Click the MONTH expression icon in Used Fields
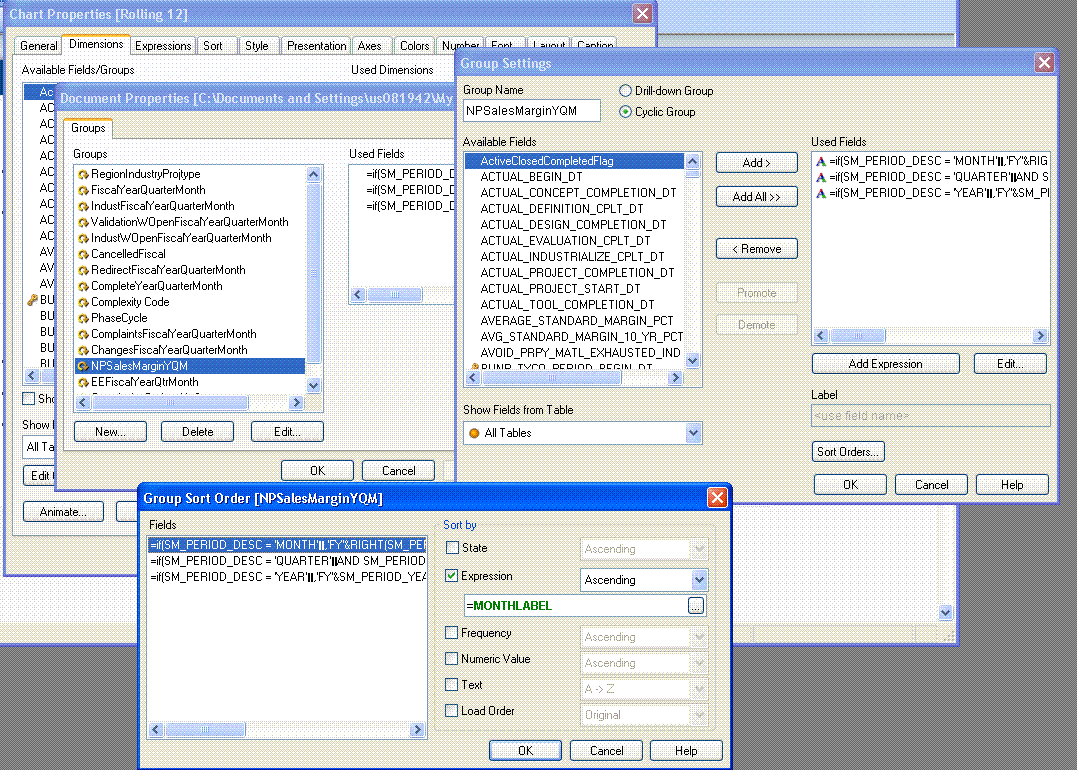 821,161
